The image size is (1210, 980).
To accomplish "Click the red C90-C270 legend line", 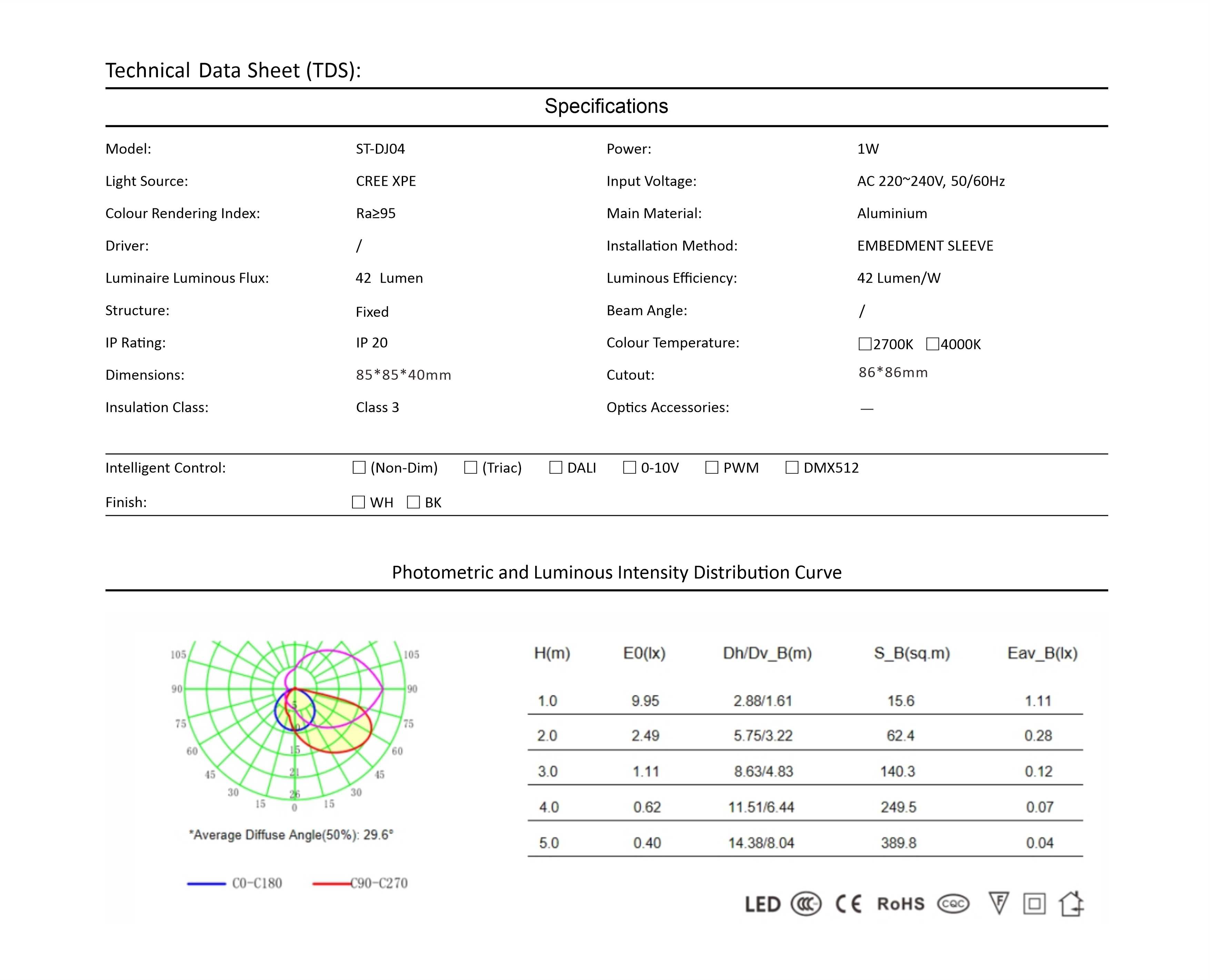I will pos(332,883).
